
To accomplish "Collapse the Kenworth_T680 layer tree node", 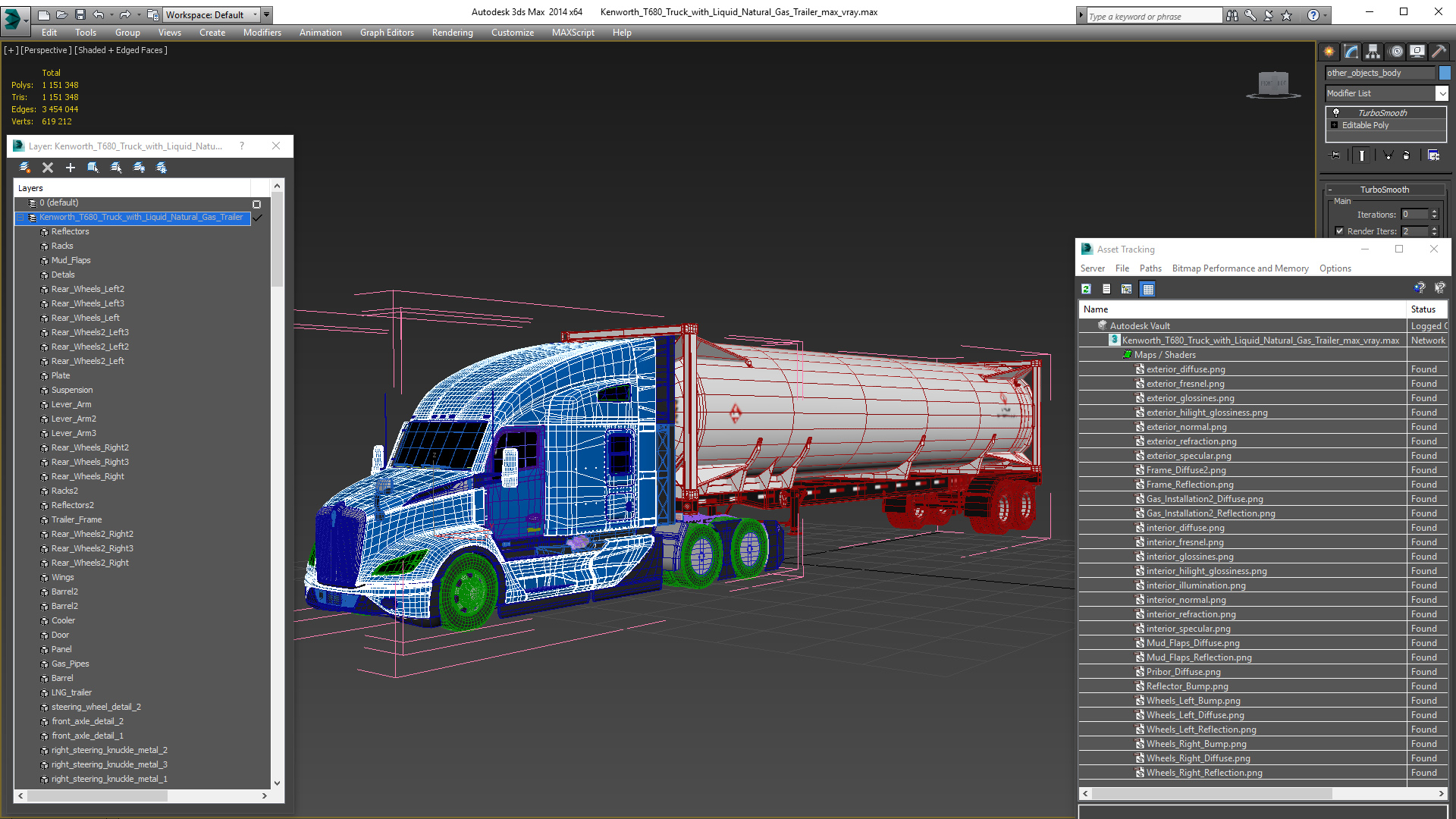I will (20, 218).
